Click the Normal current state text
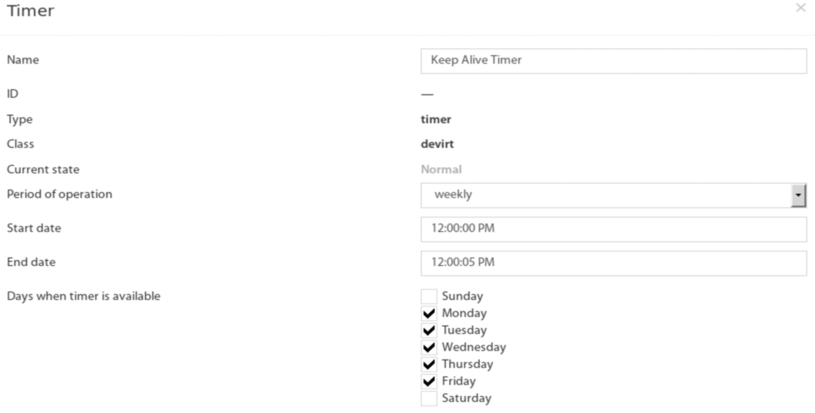The height and width of the screenshot is (413, 815). (x=441, y=169)
